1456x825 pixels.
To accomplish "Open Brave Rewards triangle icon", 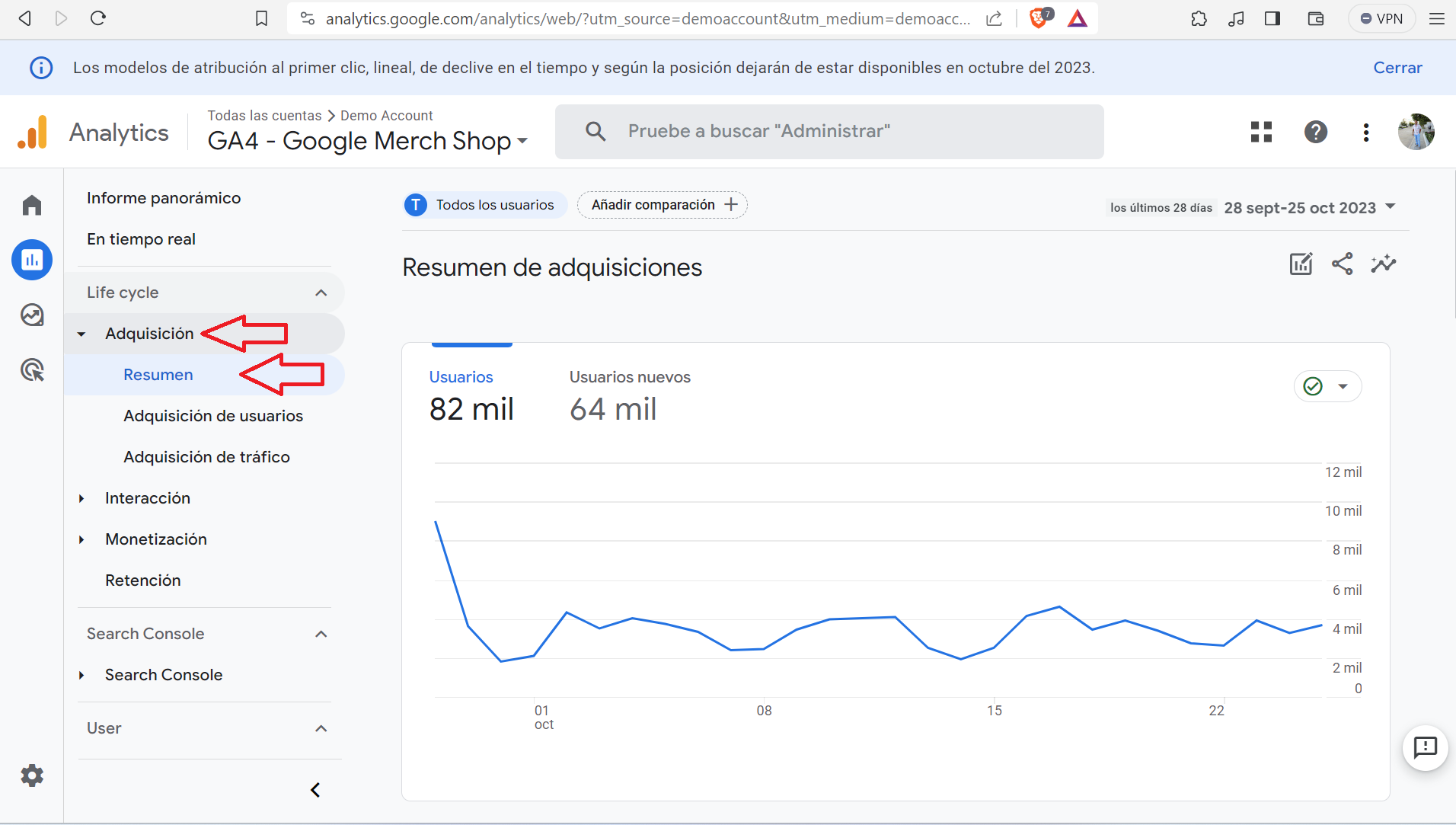I will [x=1078, y=18].
